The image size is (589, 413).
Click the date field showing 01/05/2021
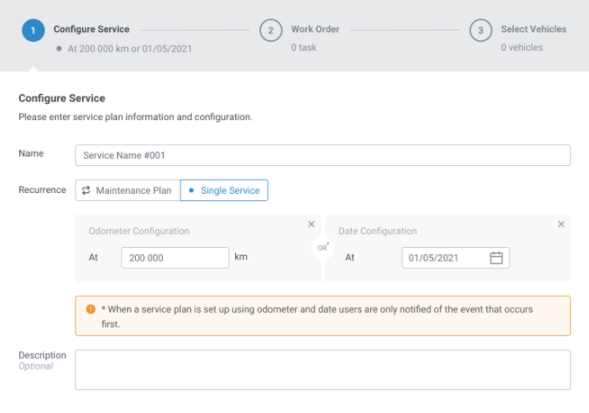456,258
